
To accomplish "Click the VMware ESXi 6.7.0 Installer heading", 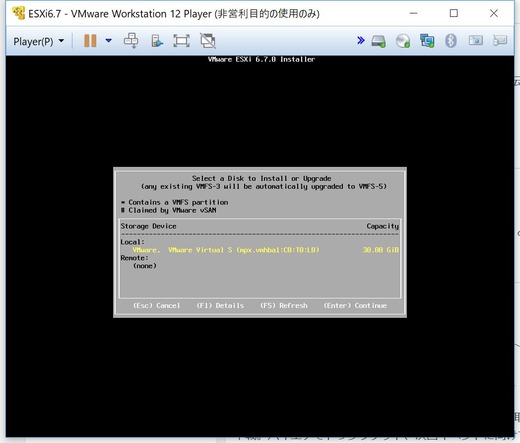I will tap(261, 59).
